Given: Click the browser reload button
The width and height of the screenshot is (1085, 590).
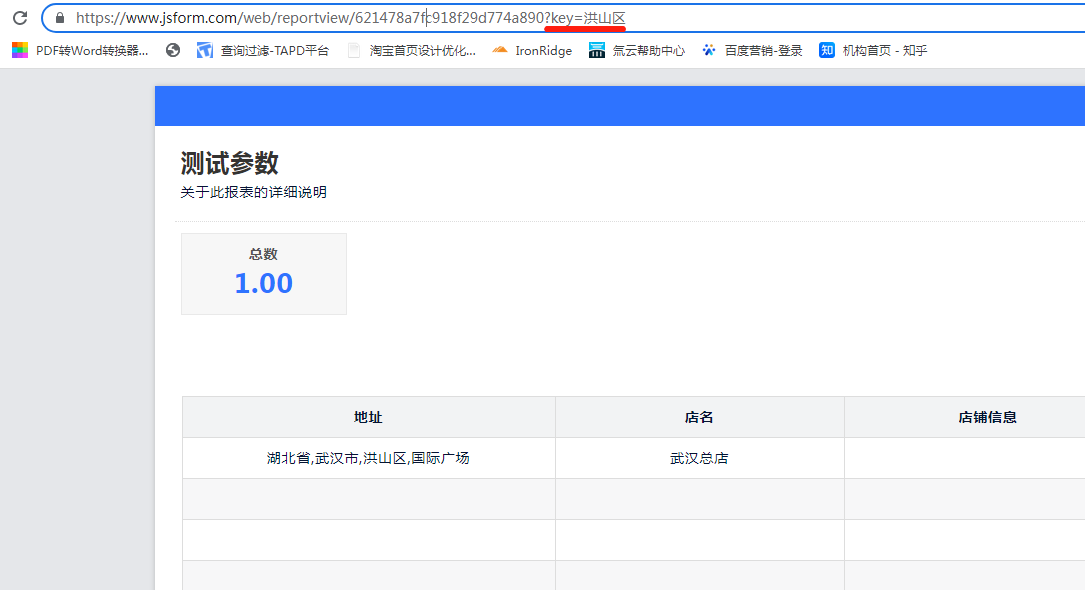Looking at the screenshot, I should (19, 18).
